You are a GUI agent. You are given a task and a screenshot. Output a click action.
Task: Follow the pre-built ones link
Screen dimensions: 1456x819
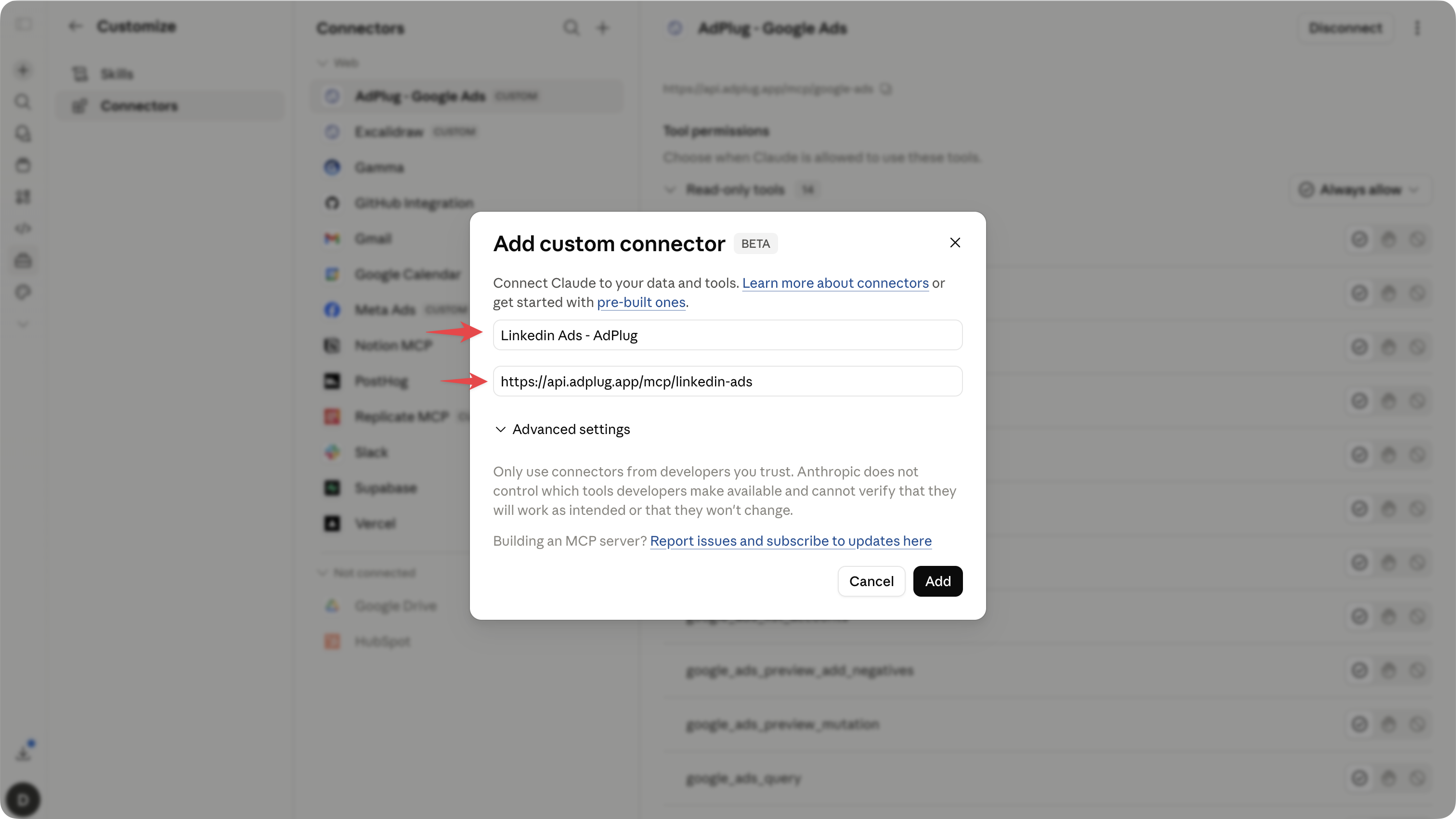point(641,302)
